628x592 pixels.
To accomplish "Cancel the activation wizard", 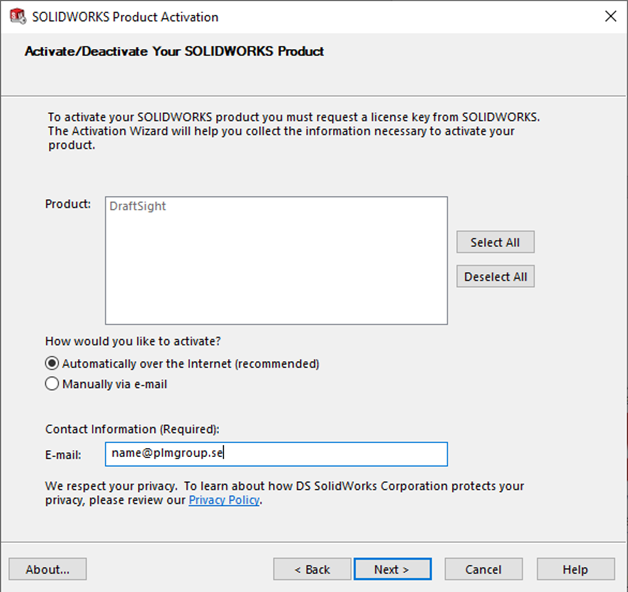I will pyautogui.click(x=483, y=569).
